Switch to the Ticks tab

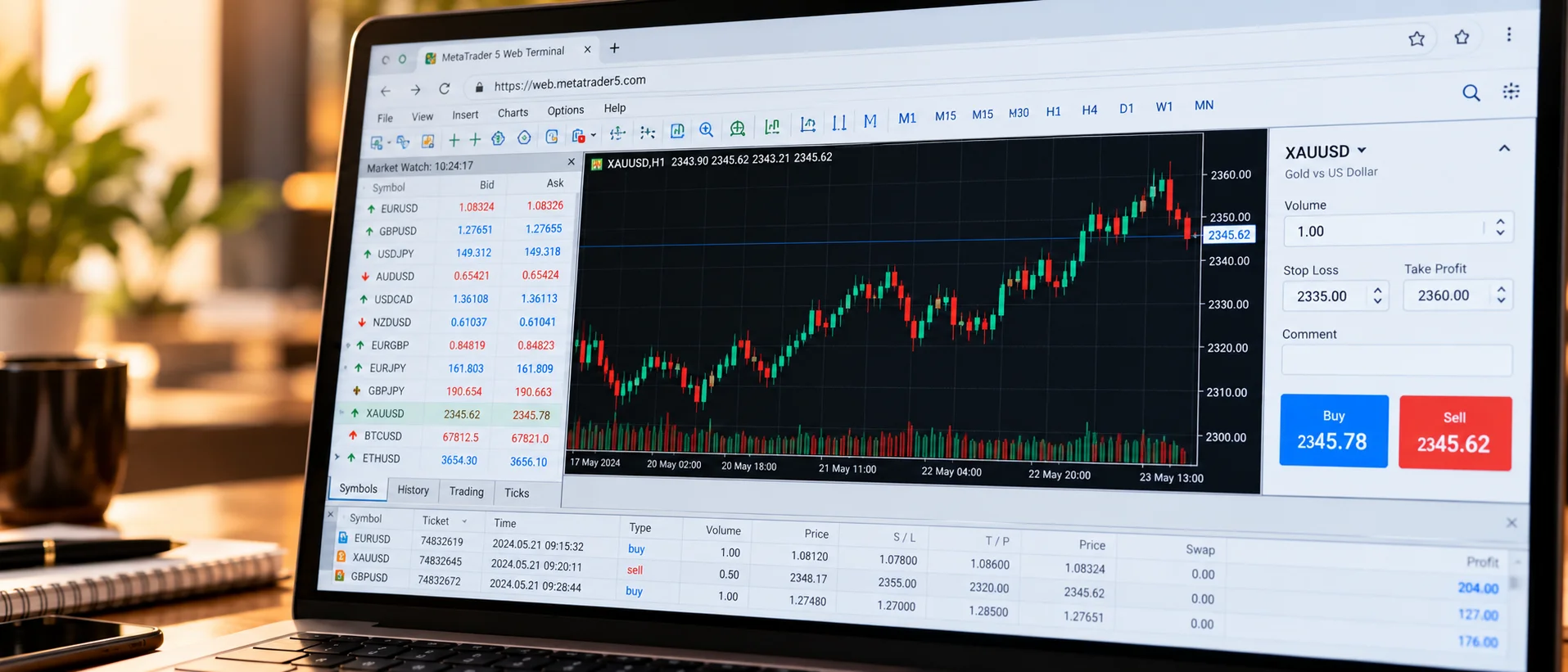click(517, 493)
